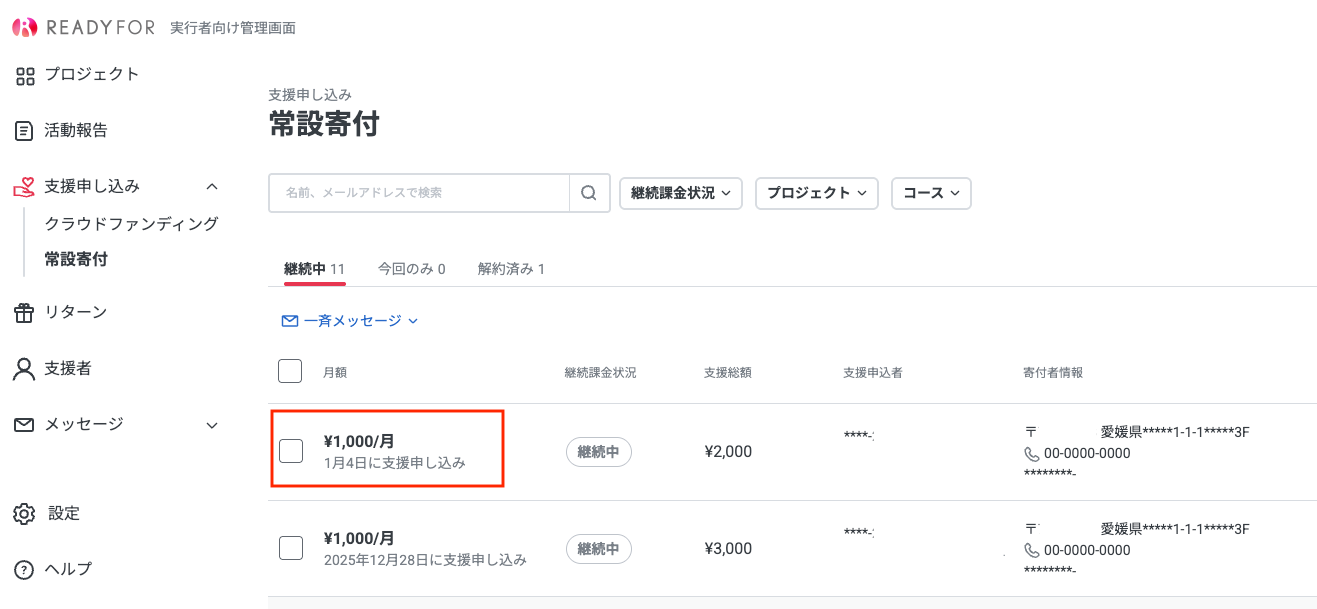Click the 支援申込者 column header
Viewport: 1317px width, 609px height.
(x=872, y=373)
